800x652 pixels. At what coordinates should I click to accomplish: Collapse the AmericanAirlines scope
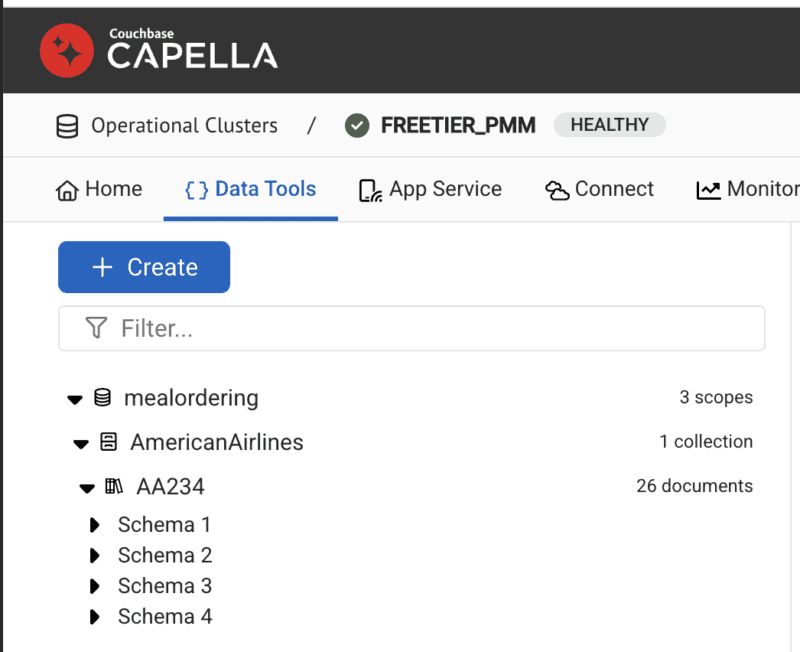(x=81, y=444)
